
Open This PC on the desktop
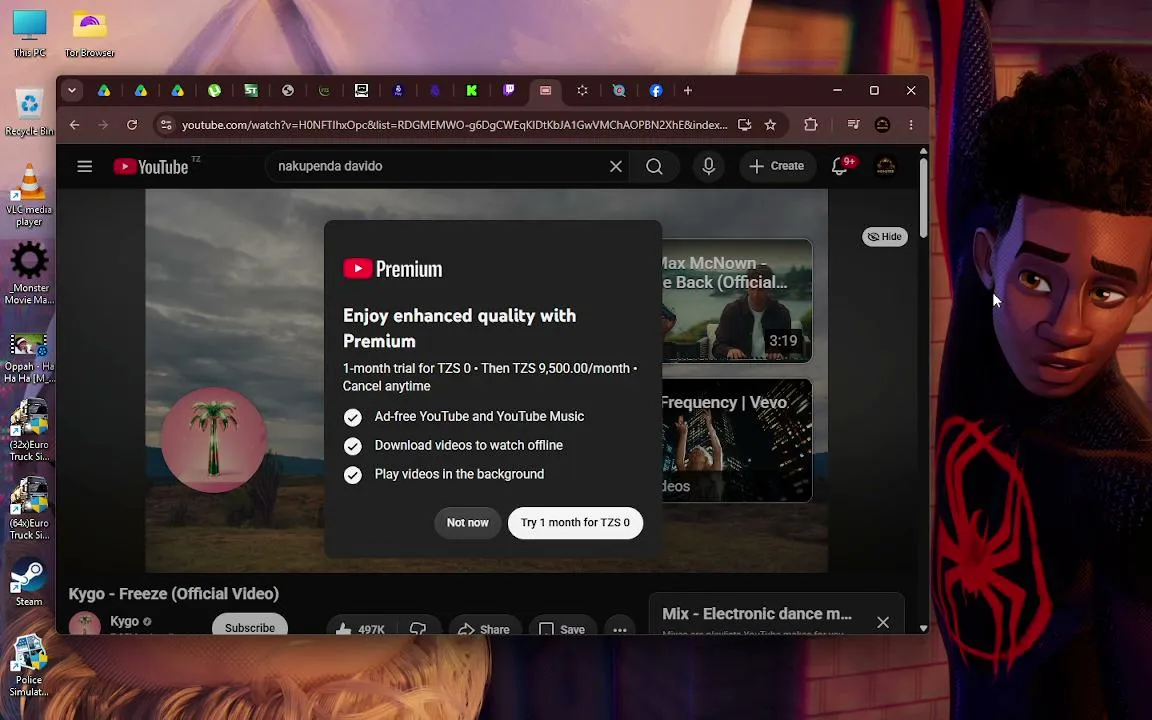pos(29,34)
